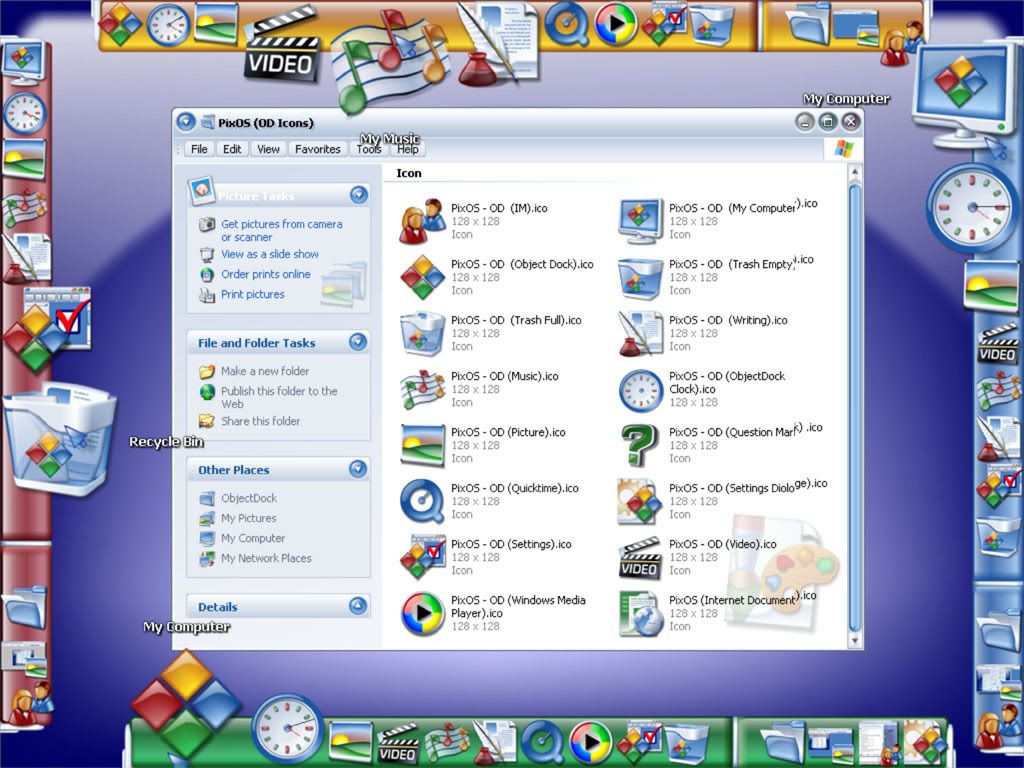Viewport: 1024px width, 768px height.
Task: Click the media player icon in top dock
Action: pos(616,25)
